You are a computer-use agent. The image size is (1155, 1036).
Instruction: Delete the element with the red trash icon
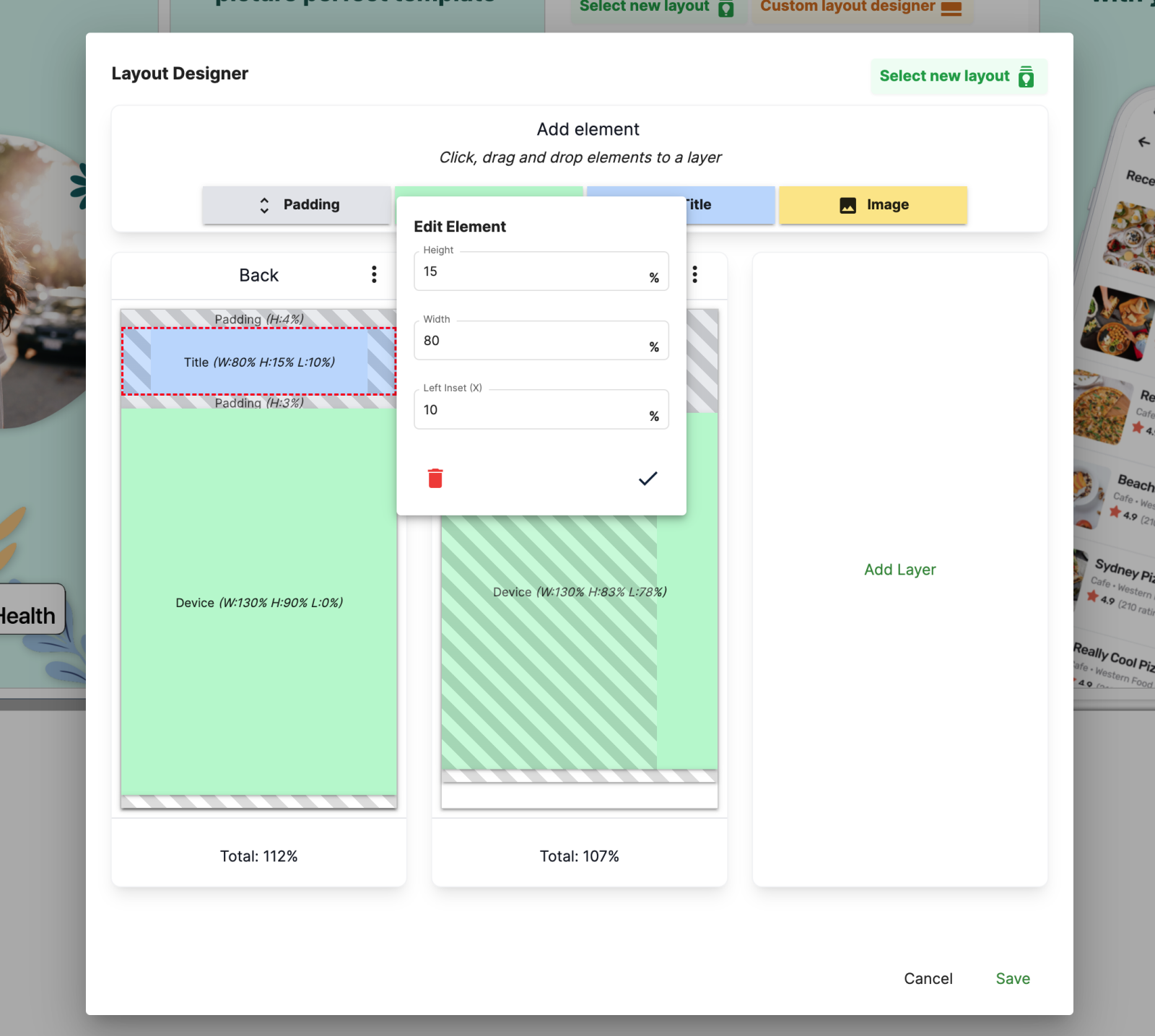click(x=435, y=477)
